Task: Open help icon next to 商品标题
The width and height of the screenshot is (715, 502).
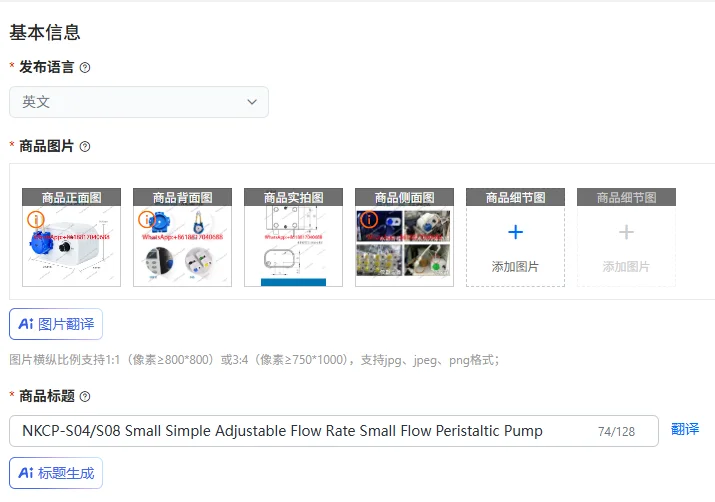Action: click(x=85, y=397)
